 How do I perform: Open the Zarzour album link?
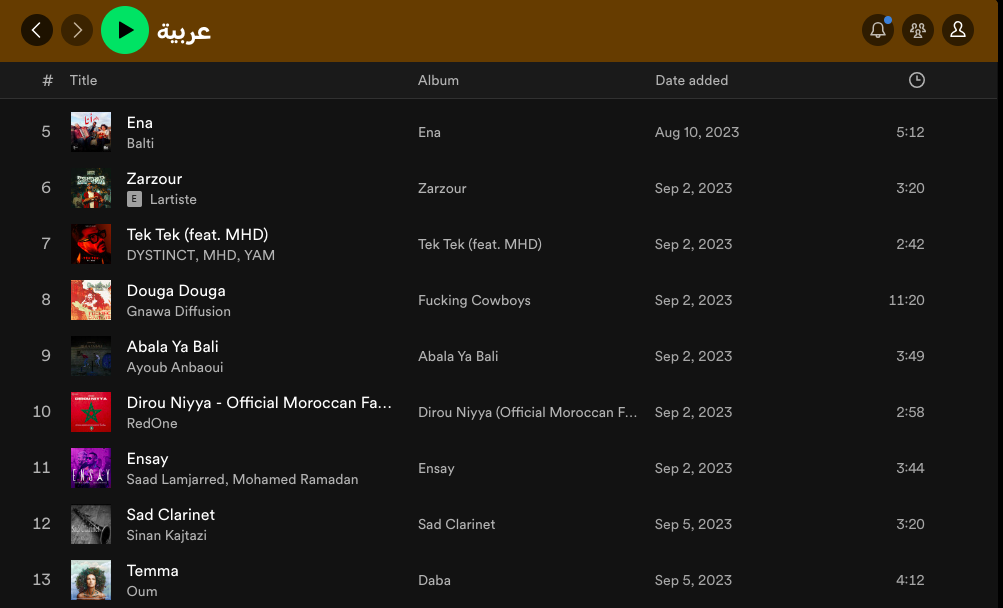pos(442,188)
